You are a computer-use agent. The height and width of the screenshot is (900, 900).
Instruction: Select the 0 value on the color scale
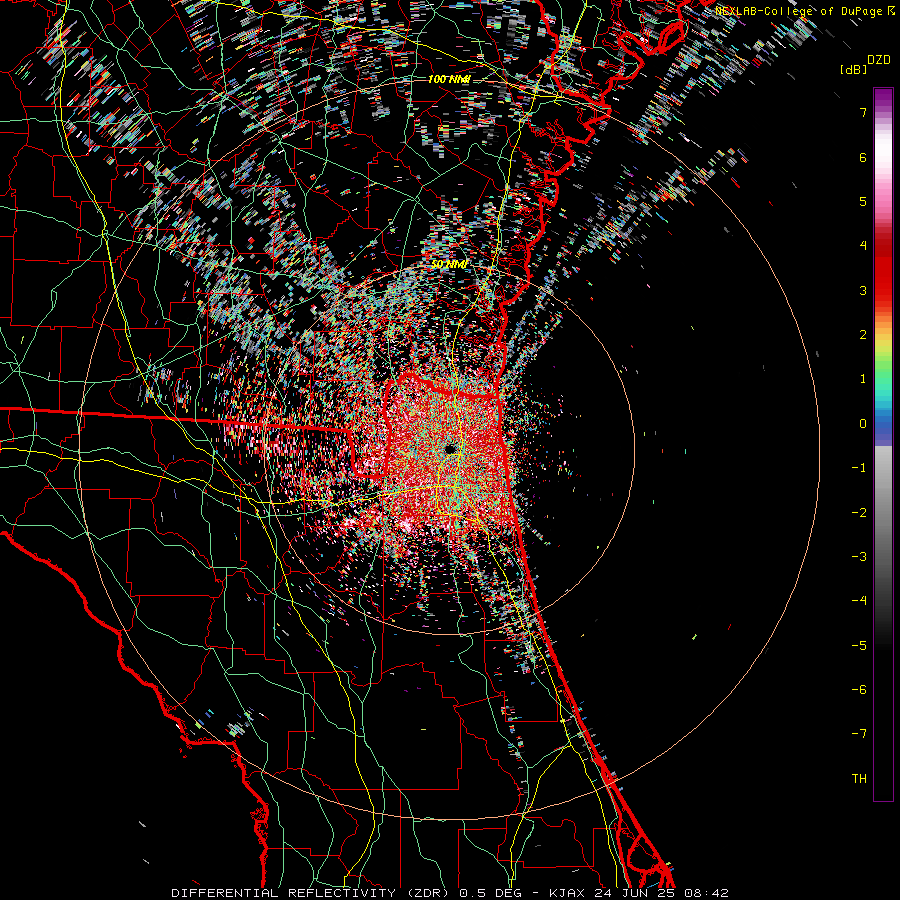863,424
